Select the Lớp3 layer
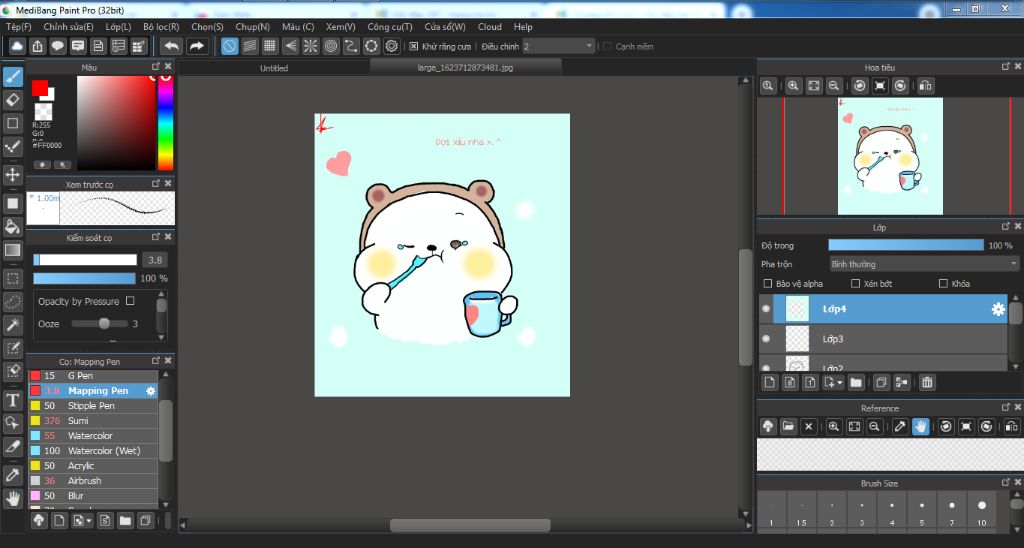Image resolution: width=1024 pixels, height=548 pixels. tap(884, 339)
